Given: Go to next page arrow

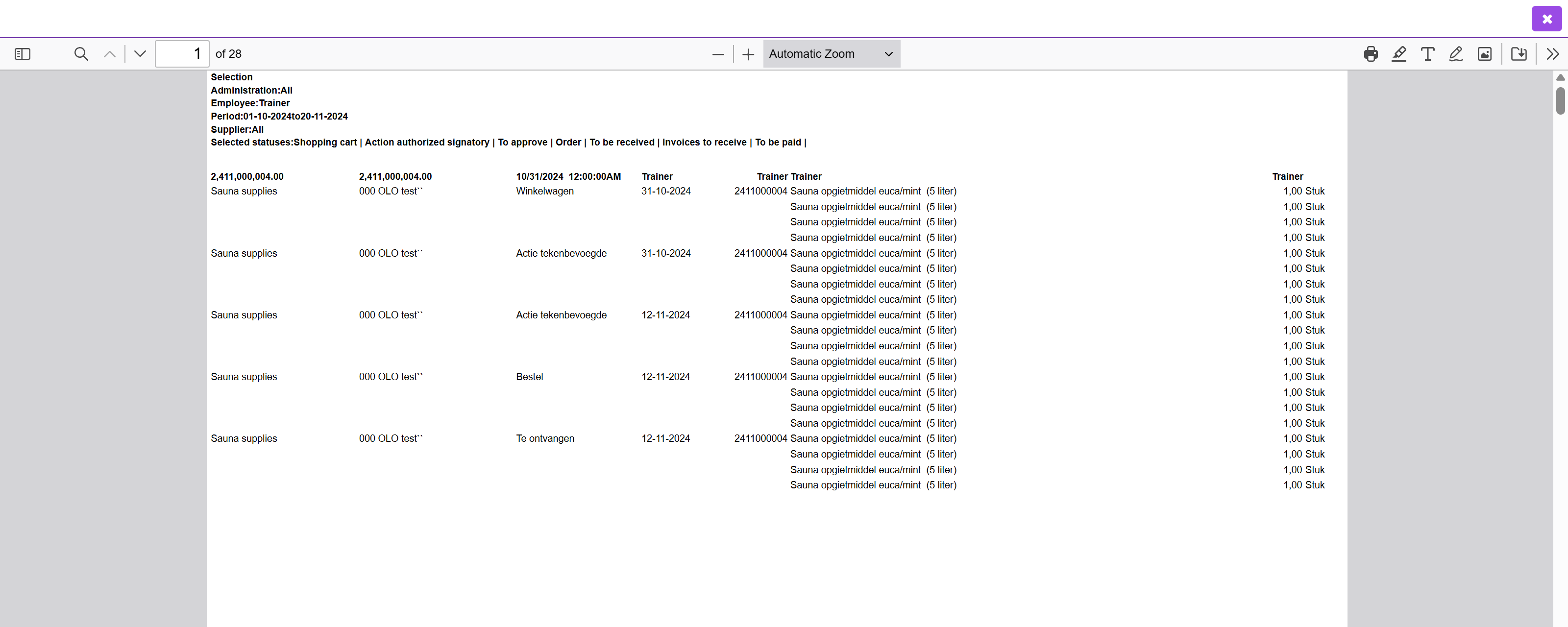Looking at the screenshot, I should 140,54.
